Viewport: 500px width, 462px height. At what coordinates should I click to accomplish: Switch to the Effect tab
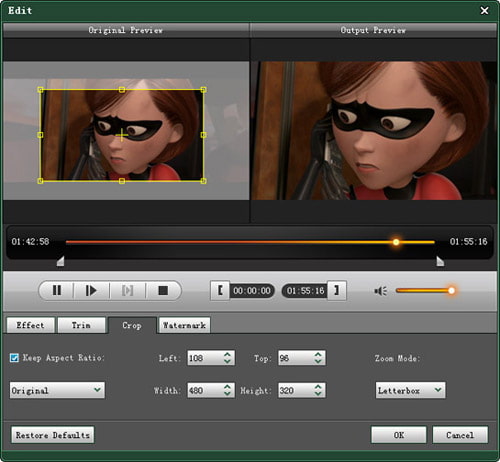[30, 325]
